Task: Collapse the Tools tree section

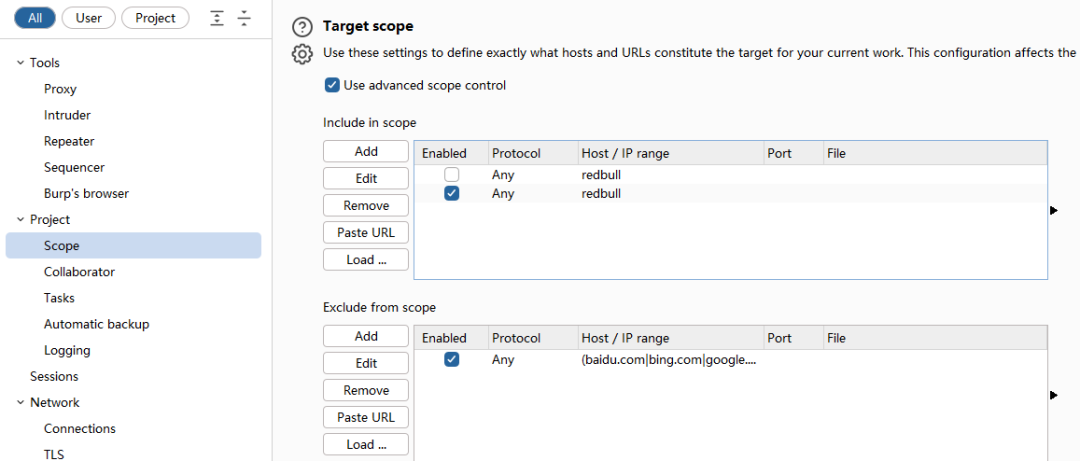Action: (20, 63)
